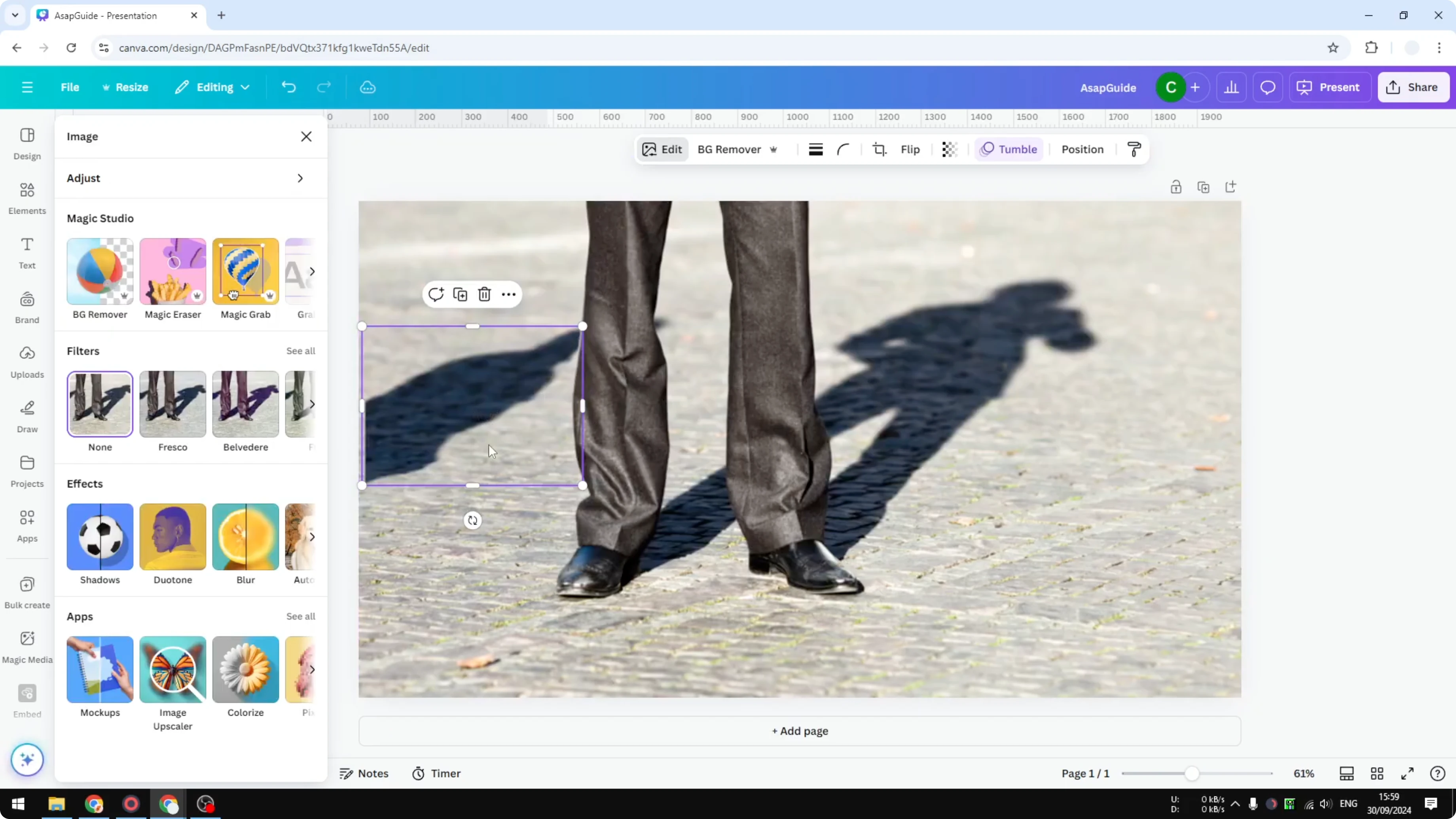
Task: Open Magic Media in sidebar
Action: 27,648
